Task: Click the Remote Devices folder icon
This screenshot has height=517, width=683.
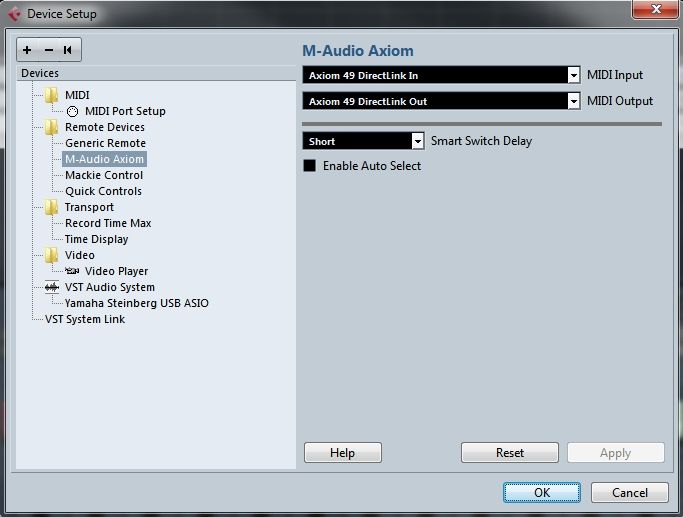Action: pyautogui.click(x=52, y=127)
